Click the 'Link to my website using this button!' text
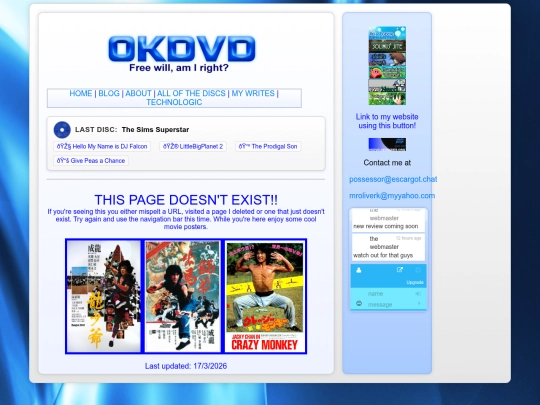Viewport: 540px width, 405px height. (387, 121)
